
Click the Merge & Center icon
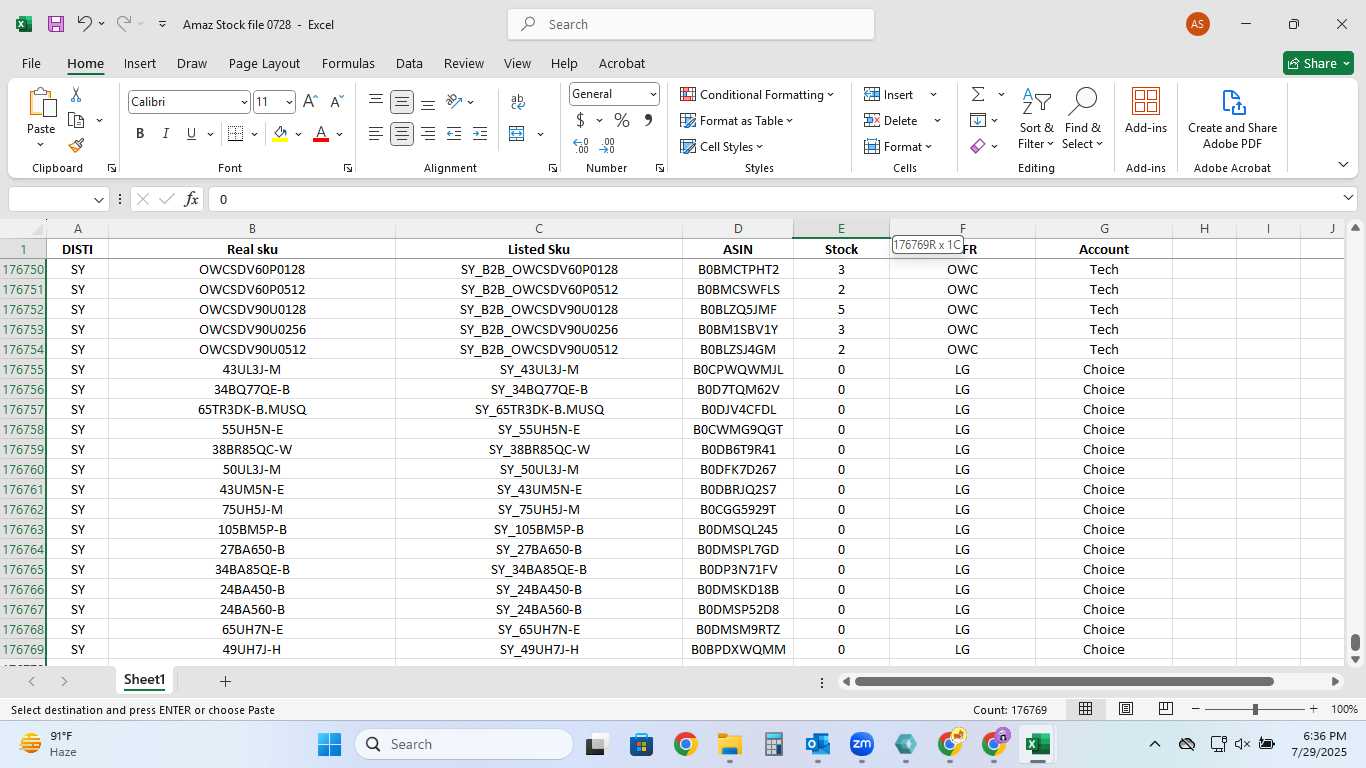pyautogui.click(x=517, y=134)
